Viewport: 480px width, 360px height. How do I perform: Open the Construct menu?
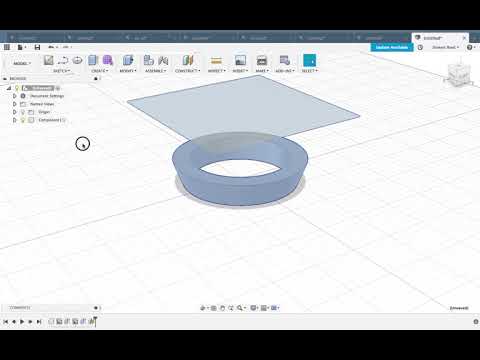point(188,71)
